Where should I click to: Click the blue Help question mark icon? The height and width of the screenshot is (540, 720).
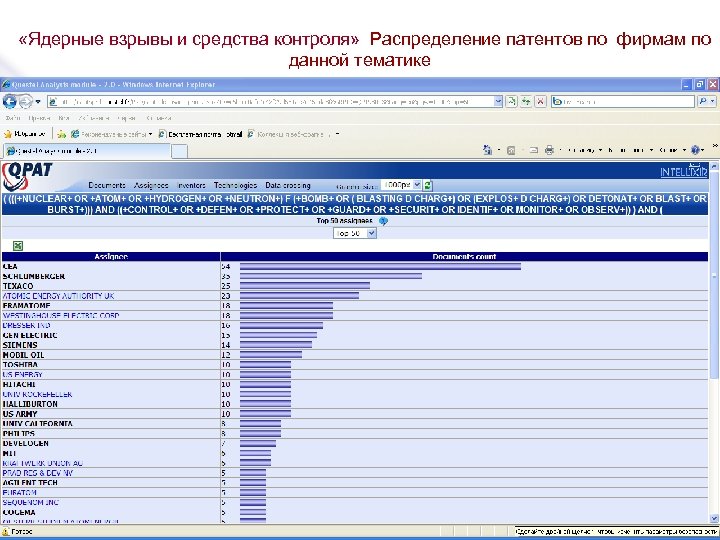point(697,150)
